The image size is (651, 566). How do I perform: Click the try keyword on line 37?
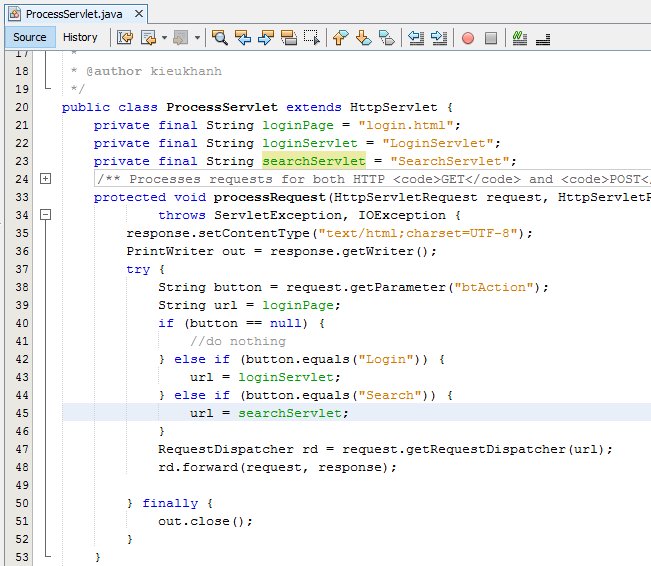[x=138, y=270]
